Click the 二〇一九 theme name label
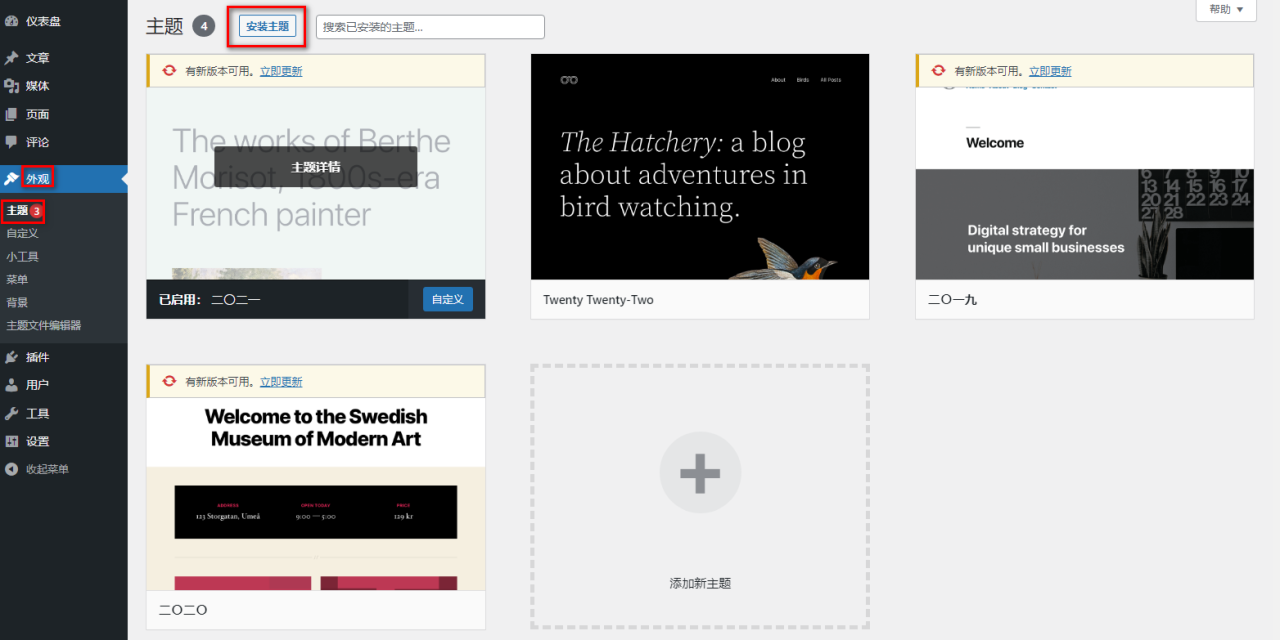The width and height of the screenshot is (1280, 640). click(952, 299)
